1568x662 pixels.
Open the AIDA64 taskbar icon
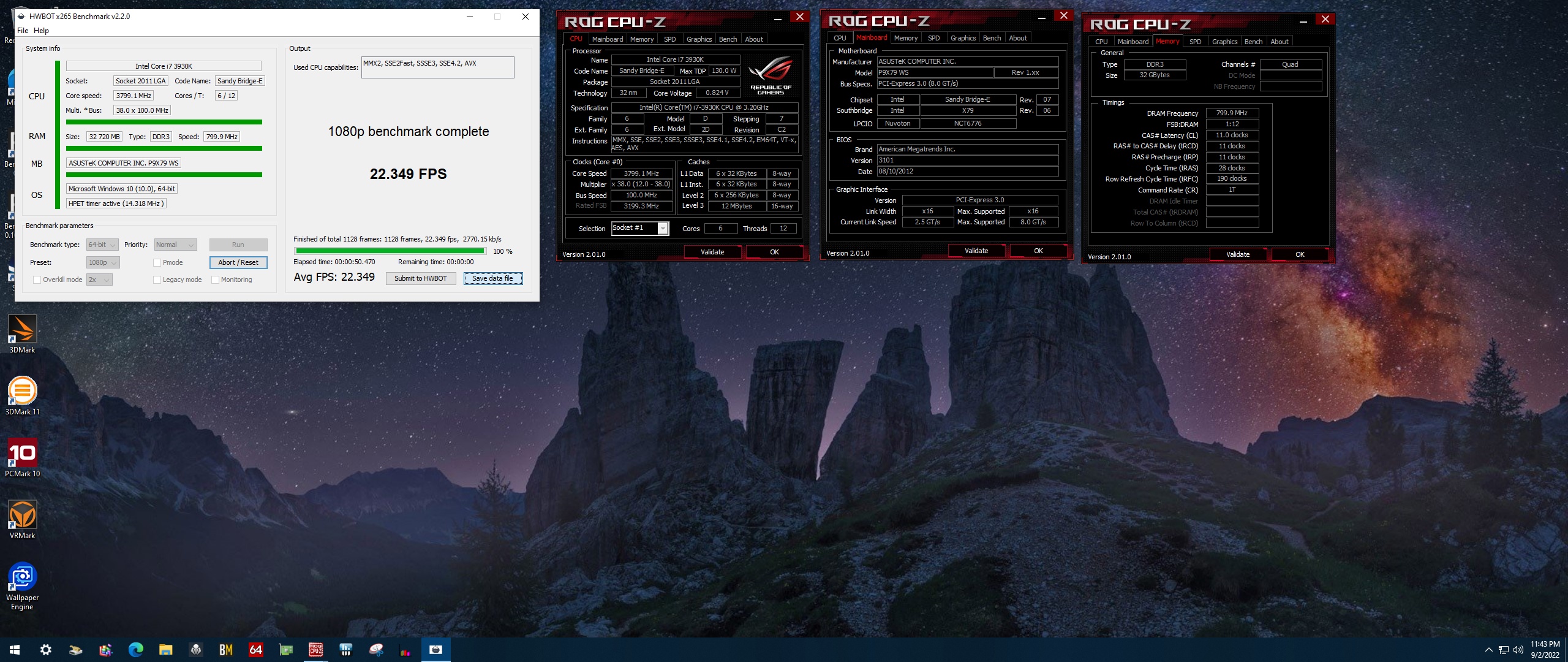tap(255, 650)
